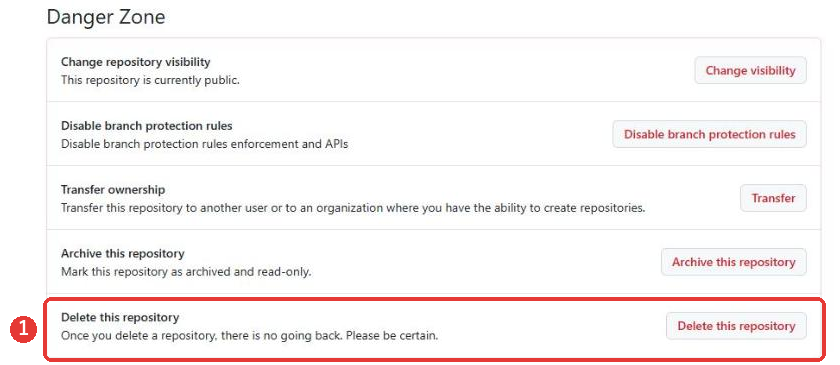Image resolution: width=840 pixels, height=365 pixels.
Task: Select the 'Danger Zone' heading text
Action: [x=106, y=17]
